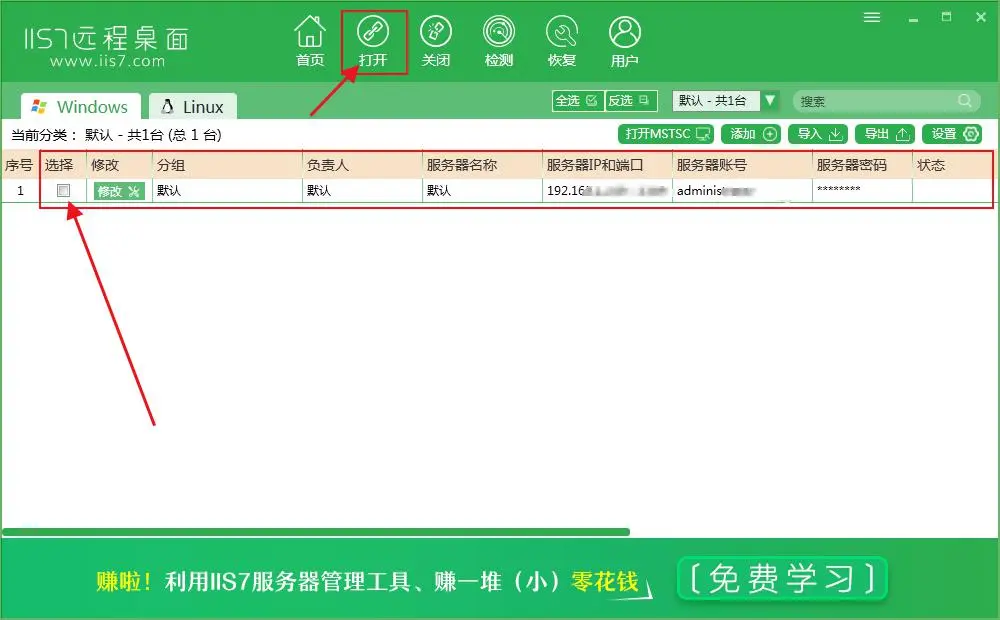Click the www.iis7.com logo link
The image size is (1000, 620).
pos(107,61)
